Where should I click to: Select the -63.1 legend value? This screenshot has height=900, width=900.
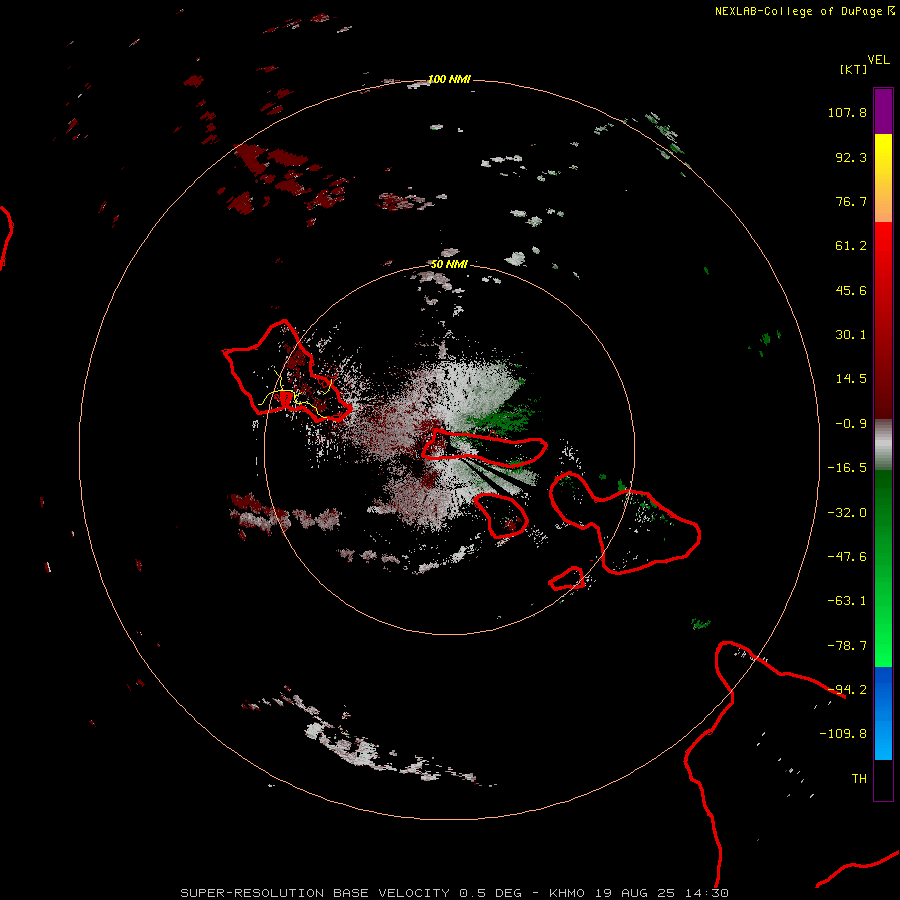coord(847,601)
